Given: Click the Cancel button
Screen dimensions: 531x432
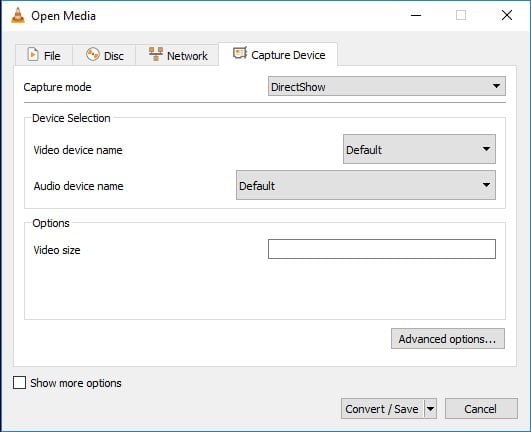Looking at the screenshot, I should tap(481, 409).
